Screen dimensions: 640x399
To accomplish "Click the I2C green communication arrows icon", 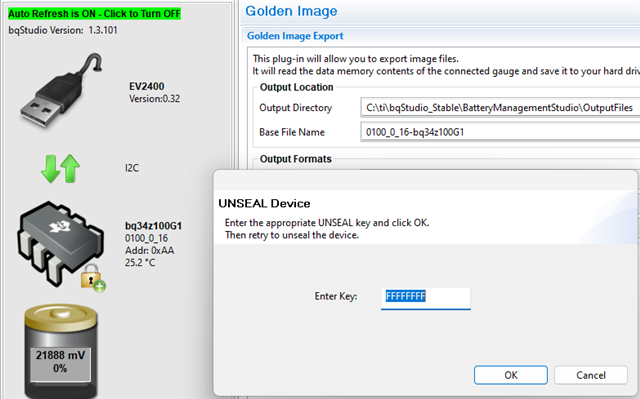I will coord(60,168).
